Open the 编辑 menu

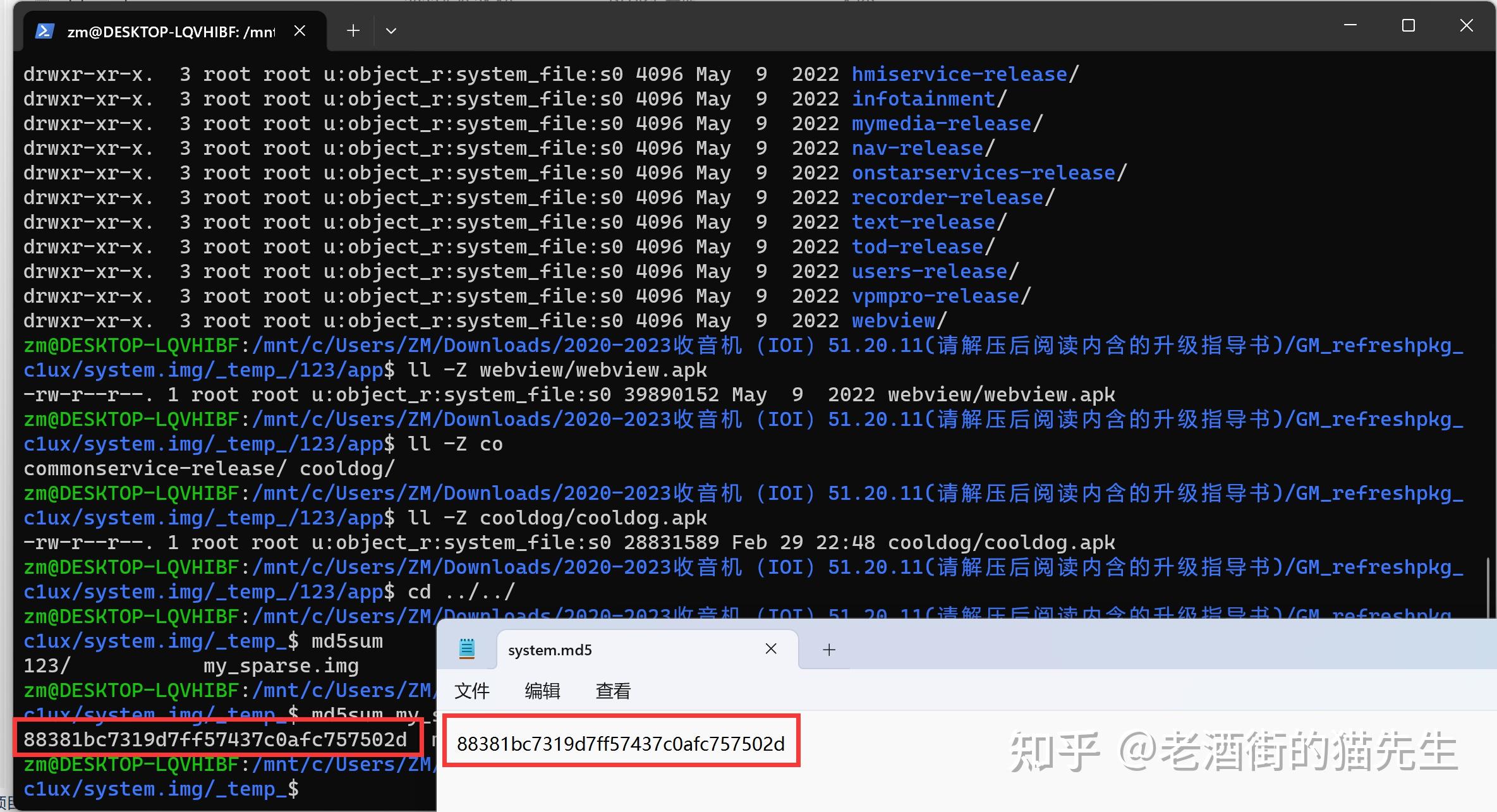click(542, 691)
